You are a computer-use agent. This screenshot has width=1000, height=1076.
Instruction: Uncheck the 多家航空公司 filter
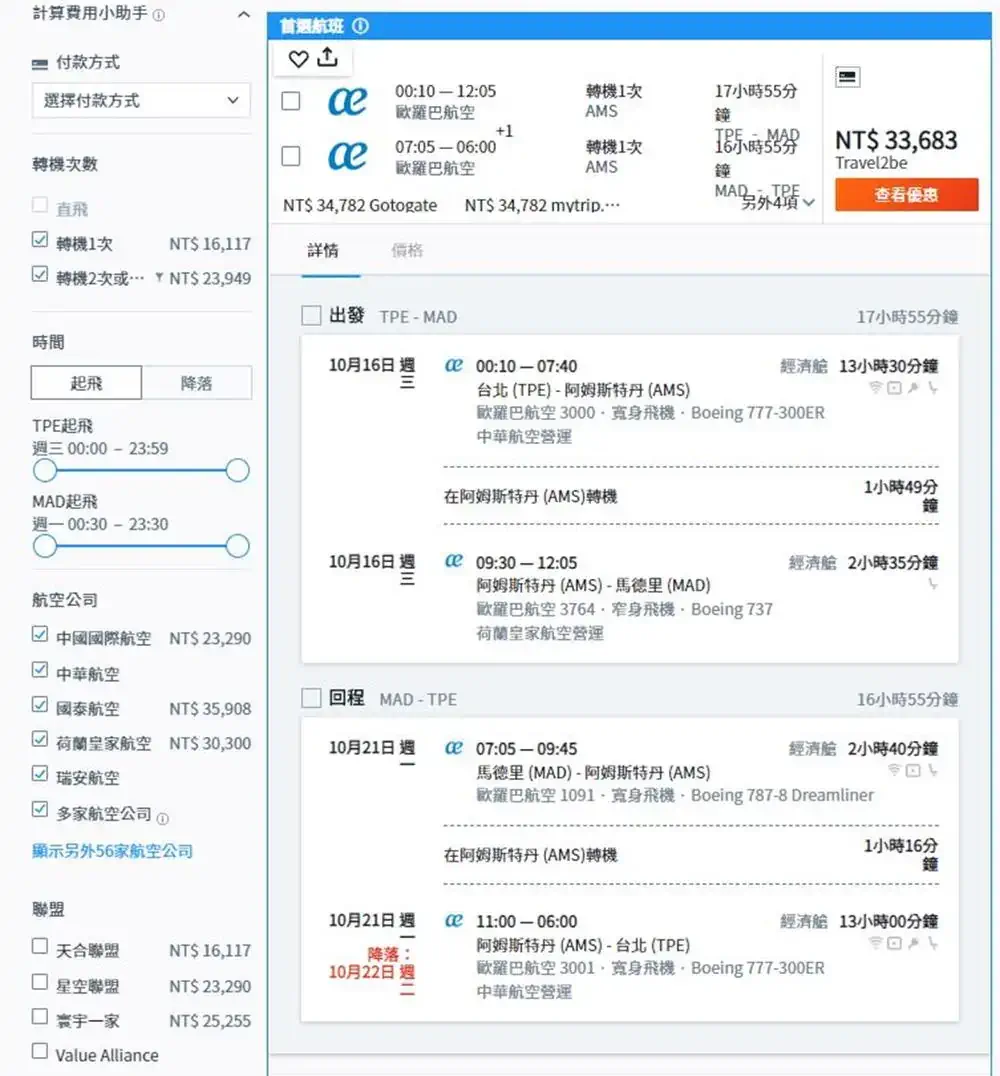point(40,810)
